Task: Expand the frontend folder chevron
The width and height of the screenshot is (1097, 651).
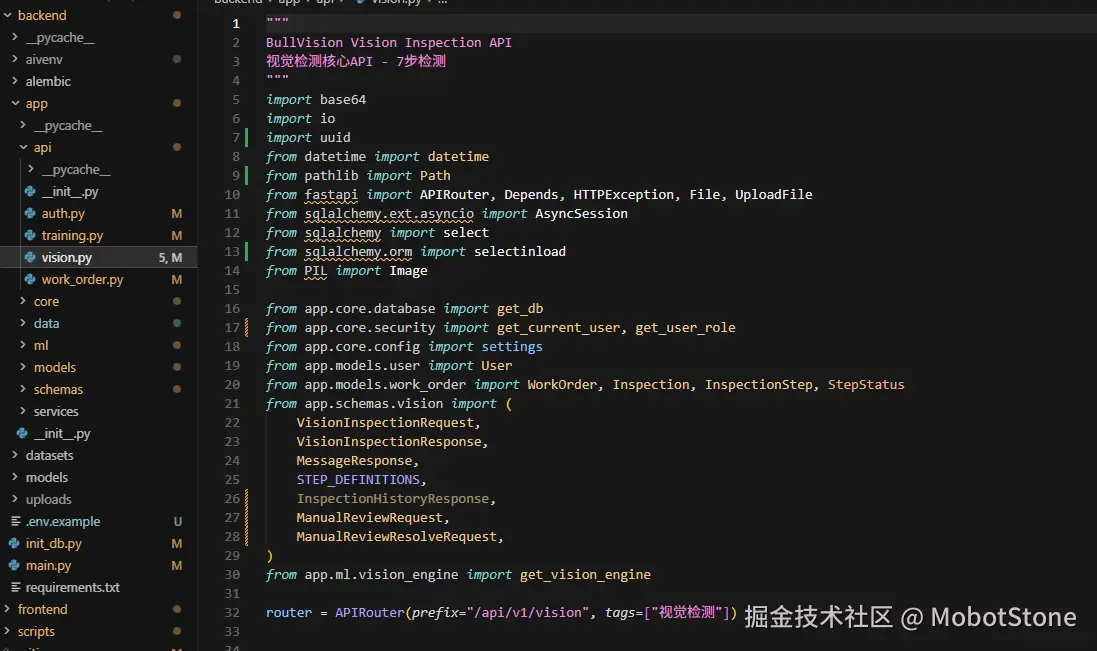Action: click(8, 609)
